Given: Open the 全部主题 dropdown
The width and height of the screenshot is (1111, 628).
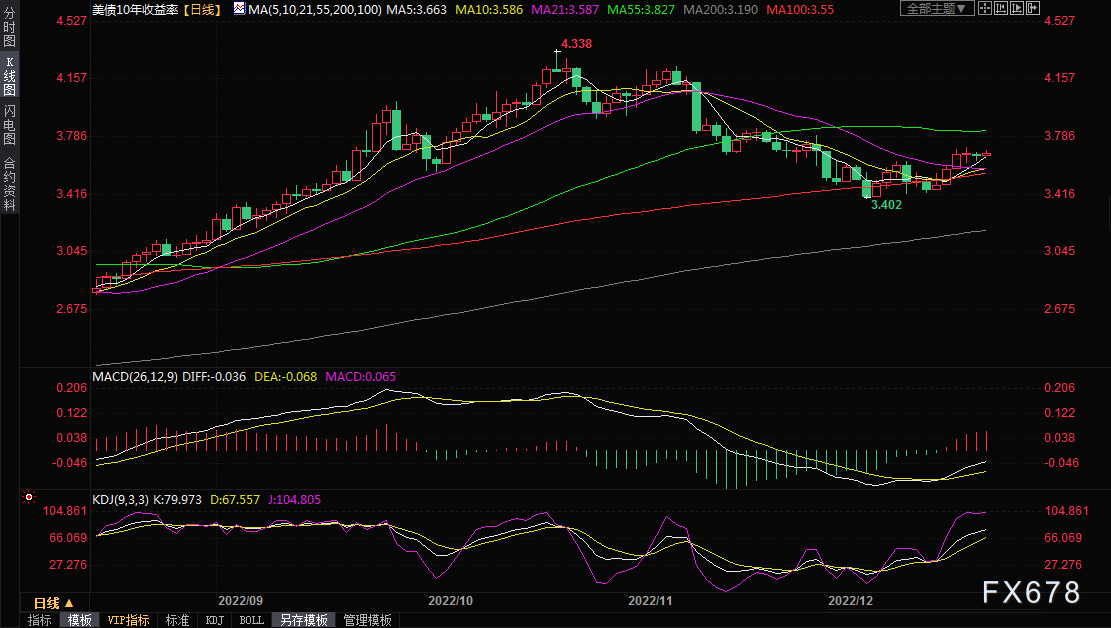Looking at the screenshot, I should click(x=936, y=8).
